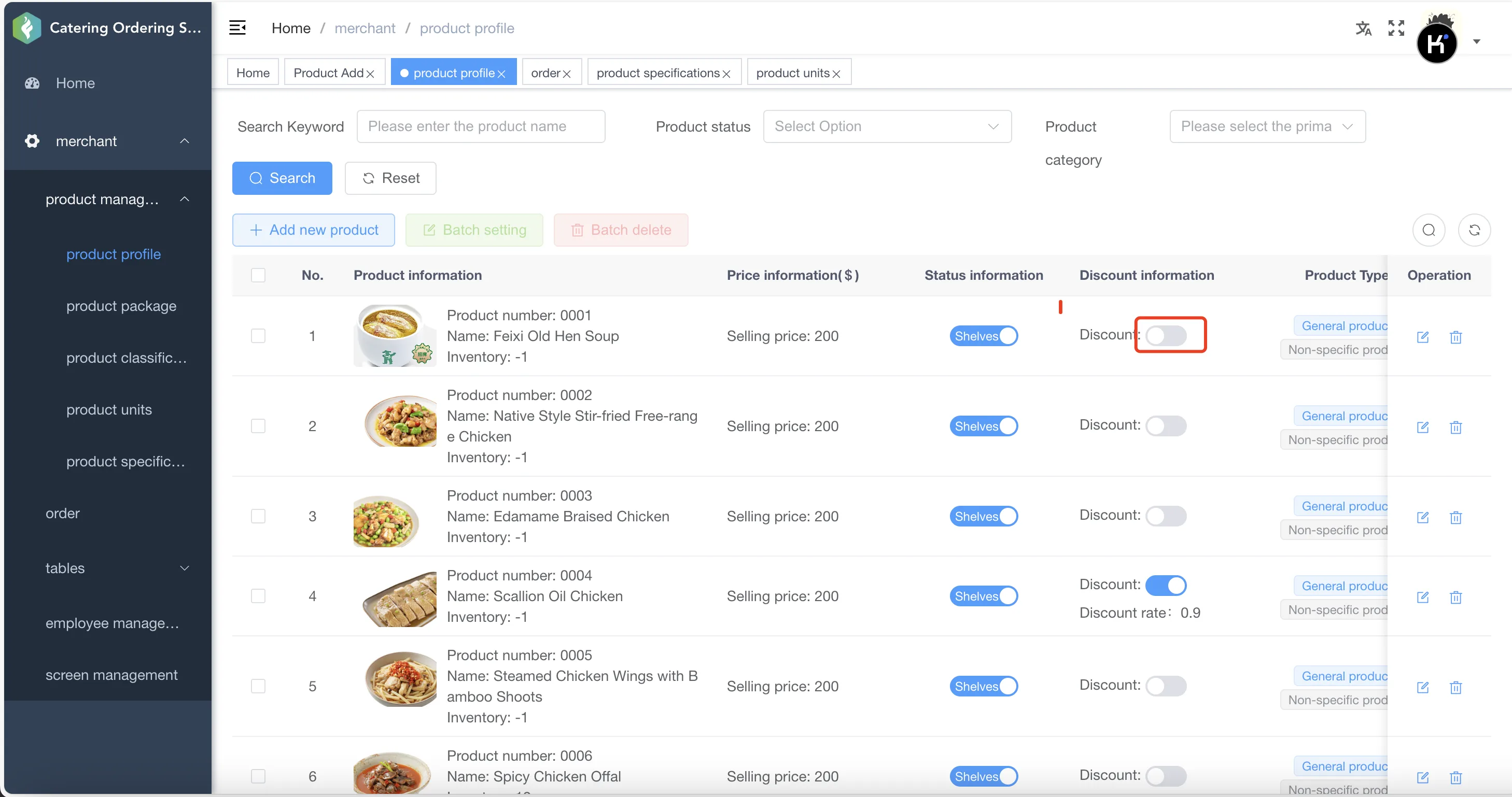Screen dimensions: 1512x797
Task: Check the row 1 product checkbox
Action: pos(258,336)
